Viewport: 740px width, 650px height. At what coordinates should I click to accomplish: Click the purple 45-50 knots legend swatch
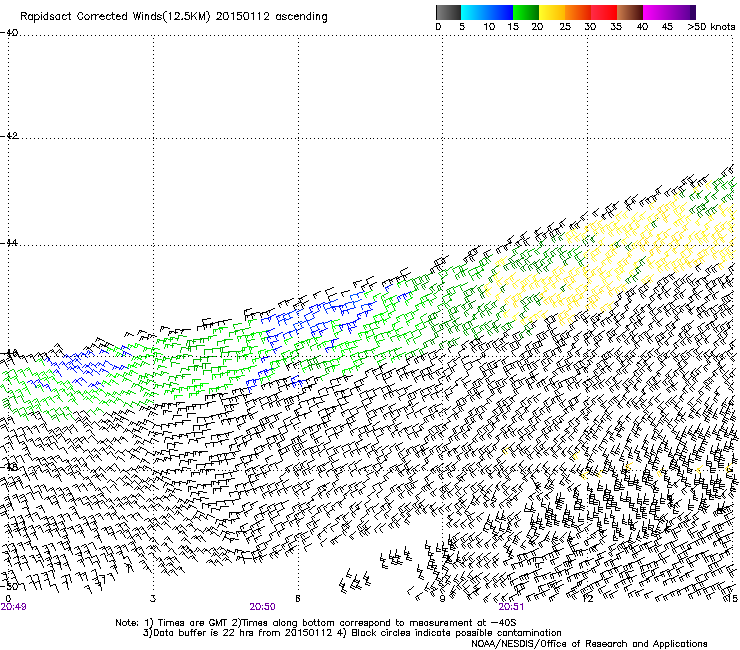(682, 12)
